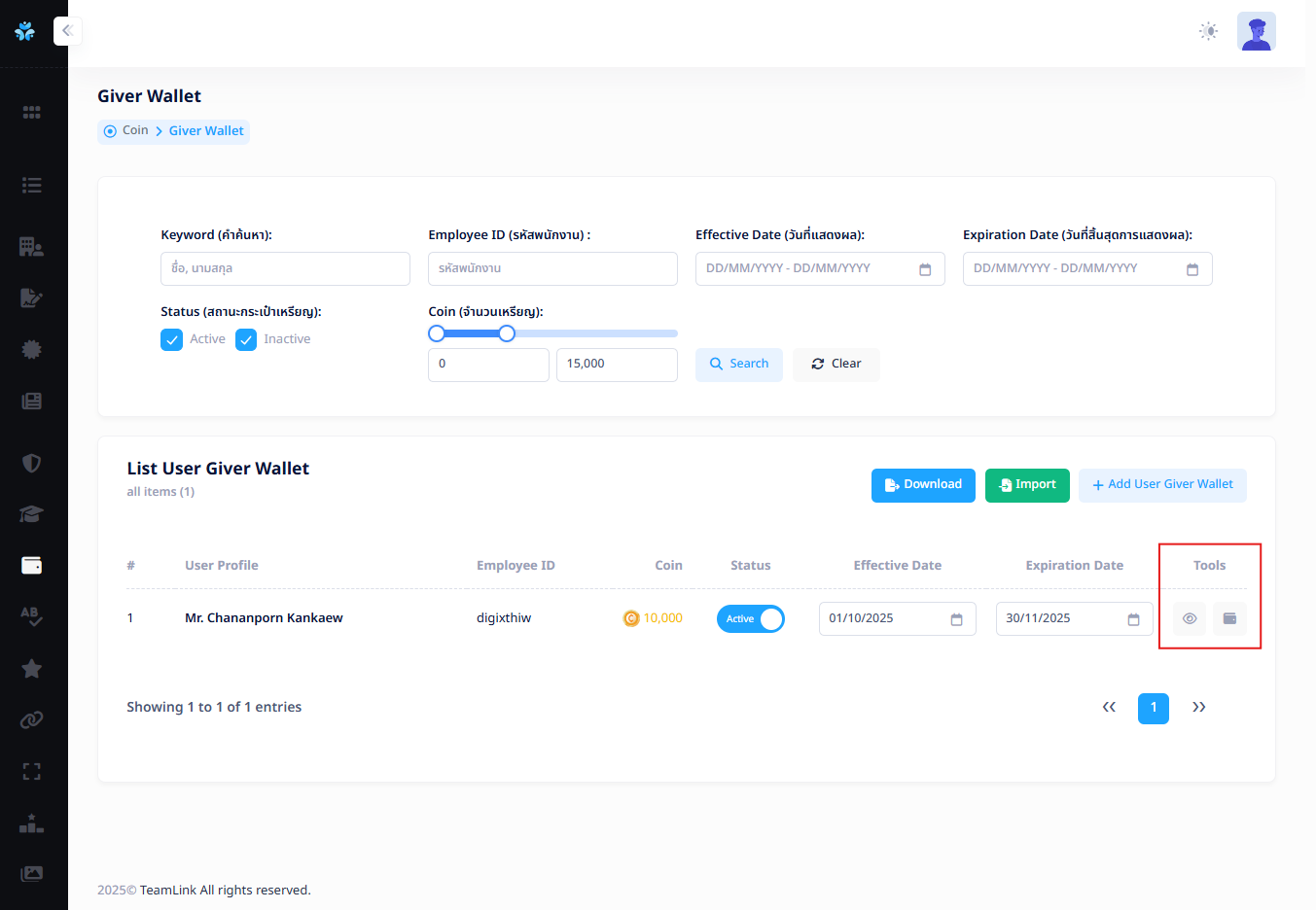Click the right handle of Coin slider

coord(507,333)
